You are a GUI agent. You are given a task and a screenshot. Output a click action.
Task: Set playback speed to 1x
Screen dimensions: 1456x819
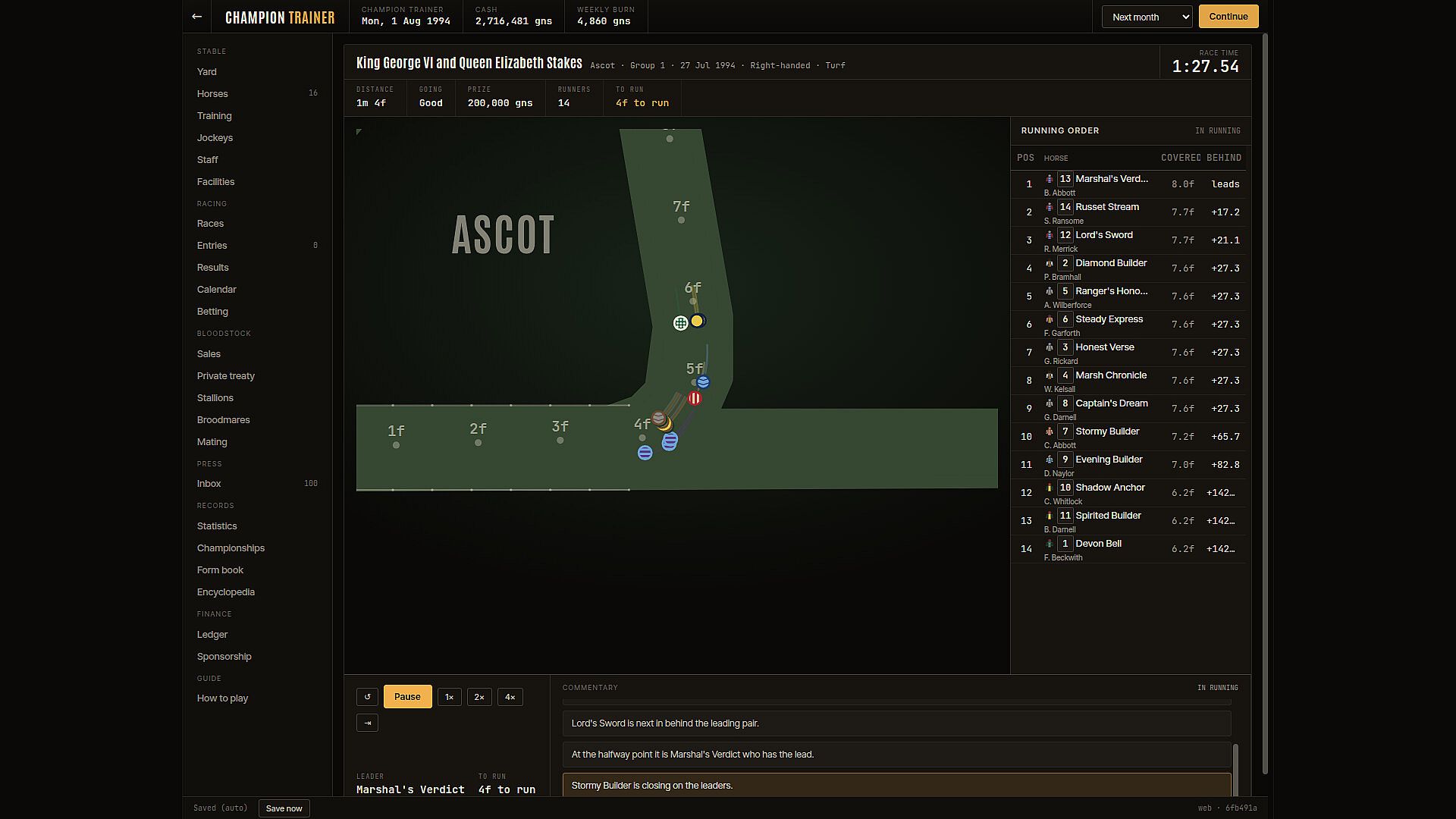(x=449, y=697)
